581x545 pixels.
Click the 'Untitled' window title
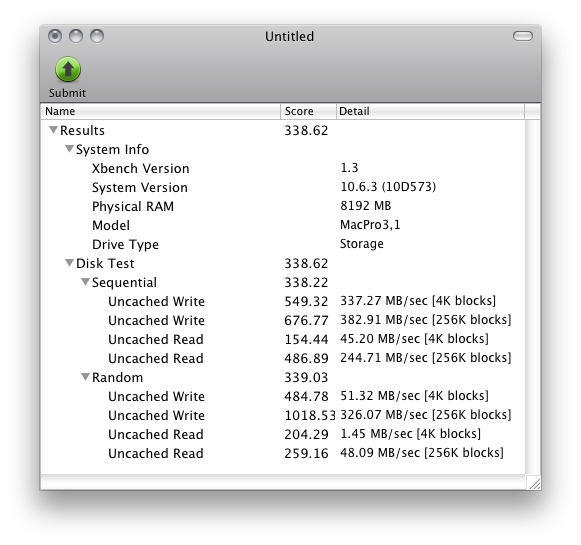tap(289, 36)
